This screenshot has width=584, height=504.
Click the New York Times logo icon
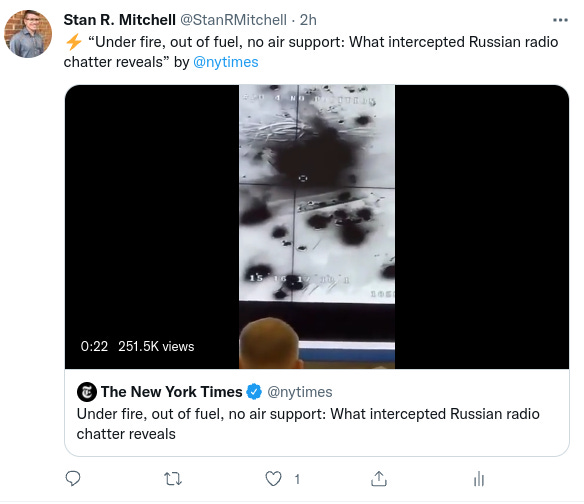87,392
